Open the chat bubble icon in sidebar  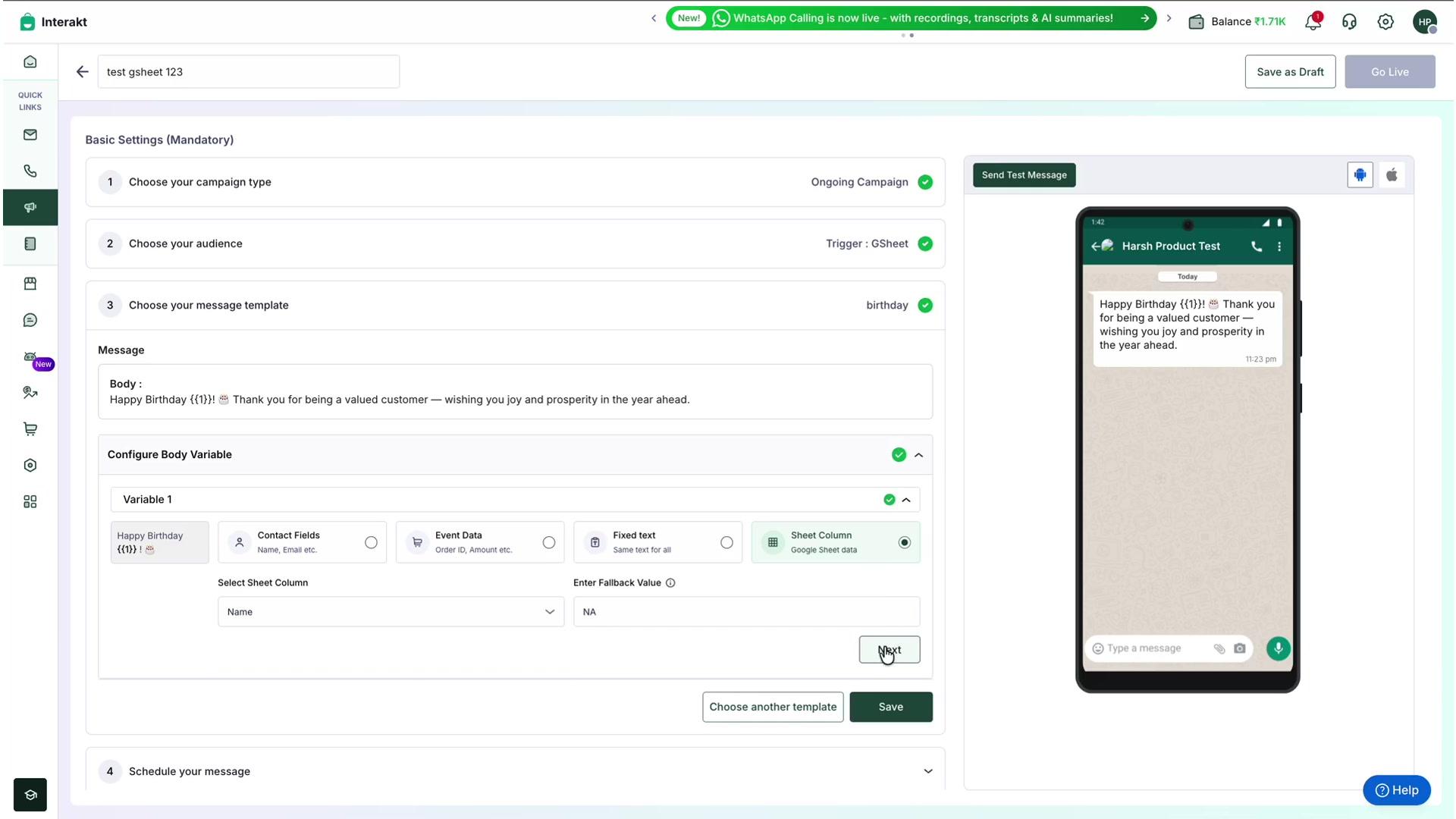click(30, 320)
